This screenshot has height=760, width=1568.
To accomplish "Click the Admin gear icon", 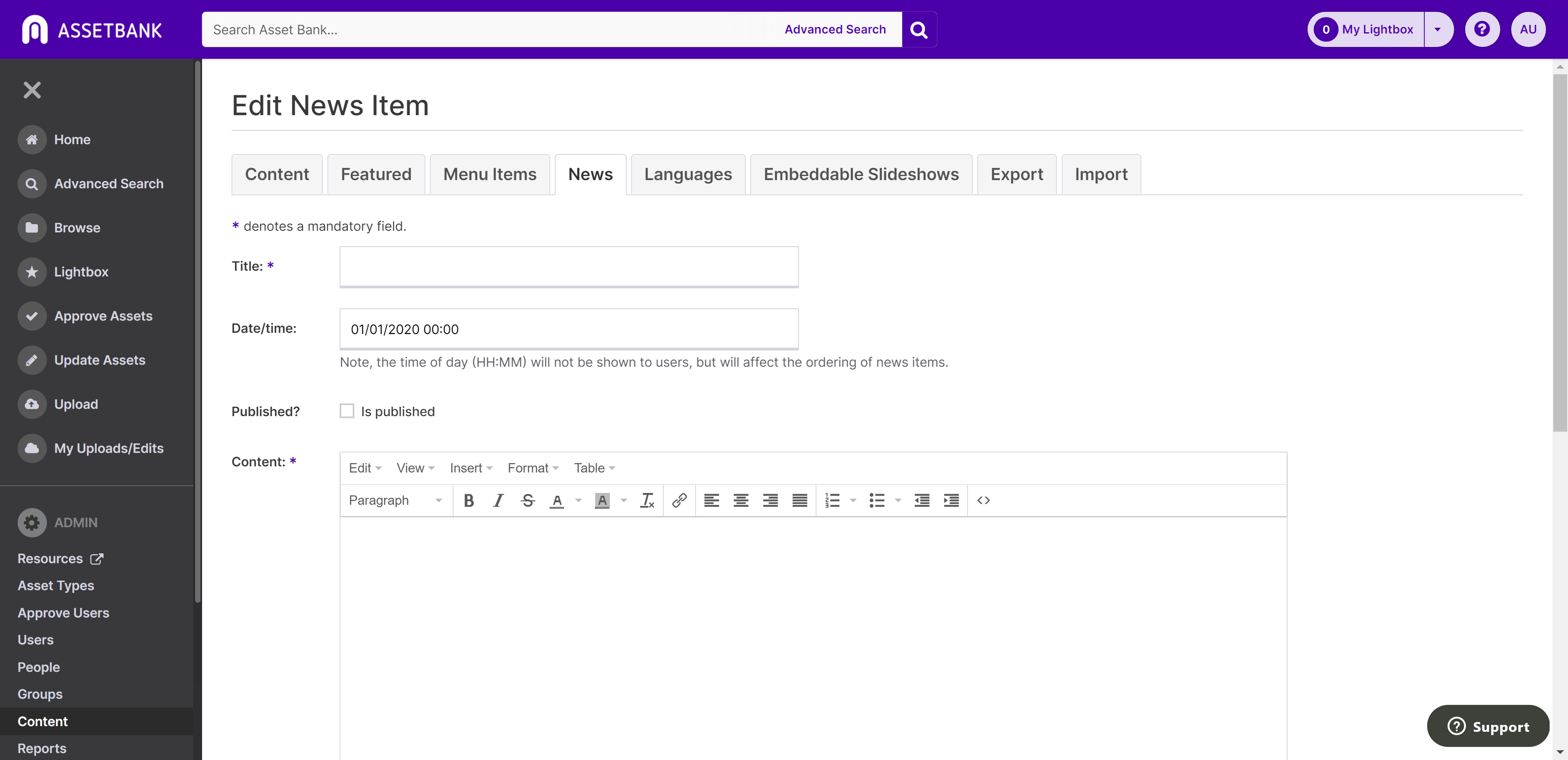I will click(x=32, y=522).
